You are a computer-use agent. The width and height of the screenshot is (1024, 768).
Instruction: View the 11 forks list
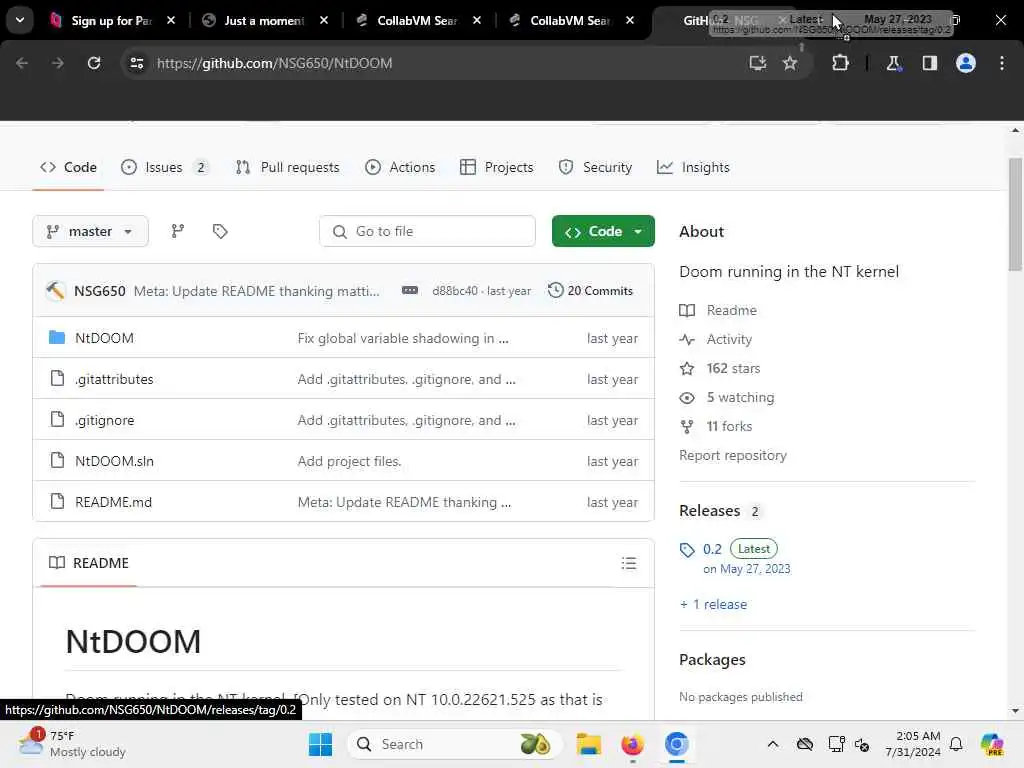tap(716, 426)
